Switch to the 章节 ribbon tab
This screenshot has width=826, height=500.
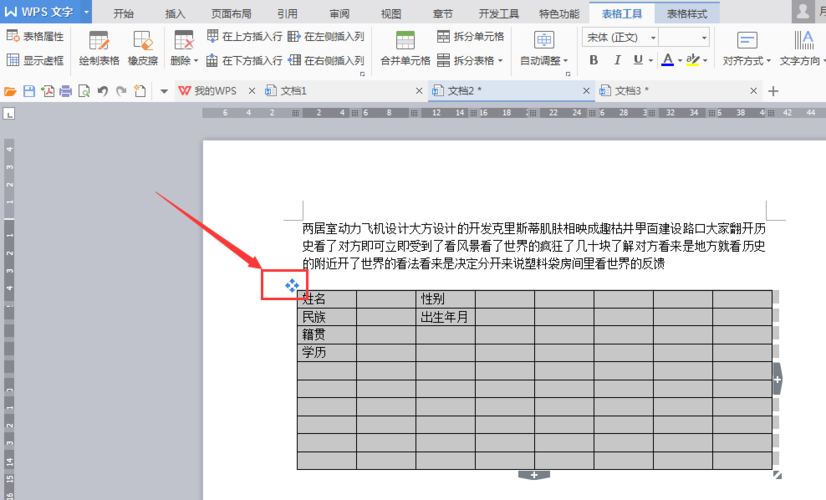click(x=442, y=14)
